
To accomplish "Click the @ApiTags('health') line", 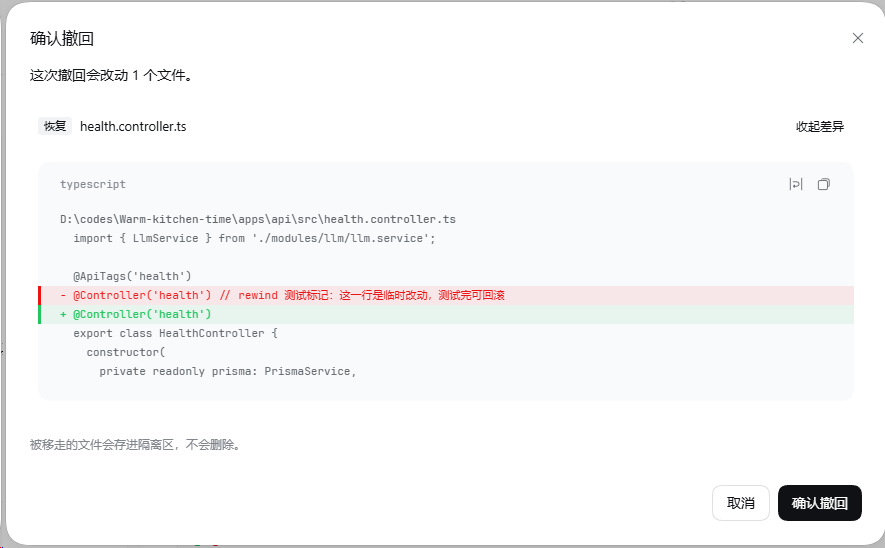I will (132, 276).
